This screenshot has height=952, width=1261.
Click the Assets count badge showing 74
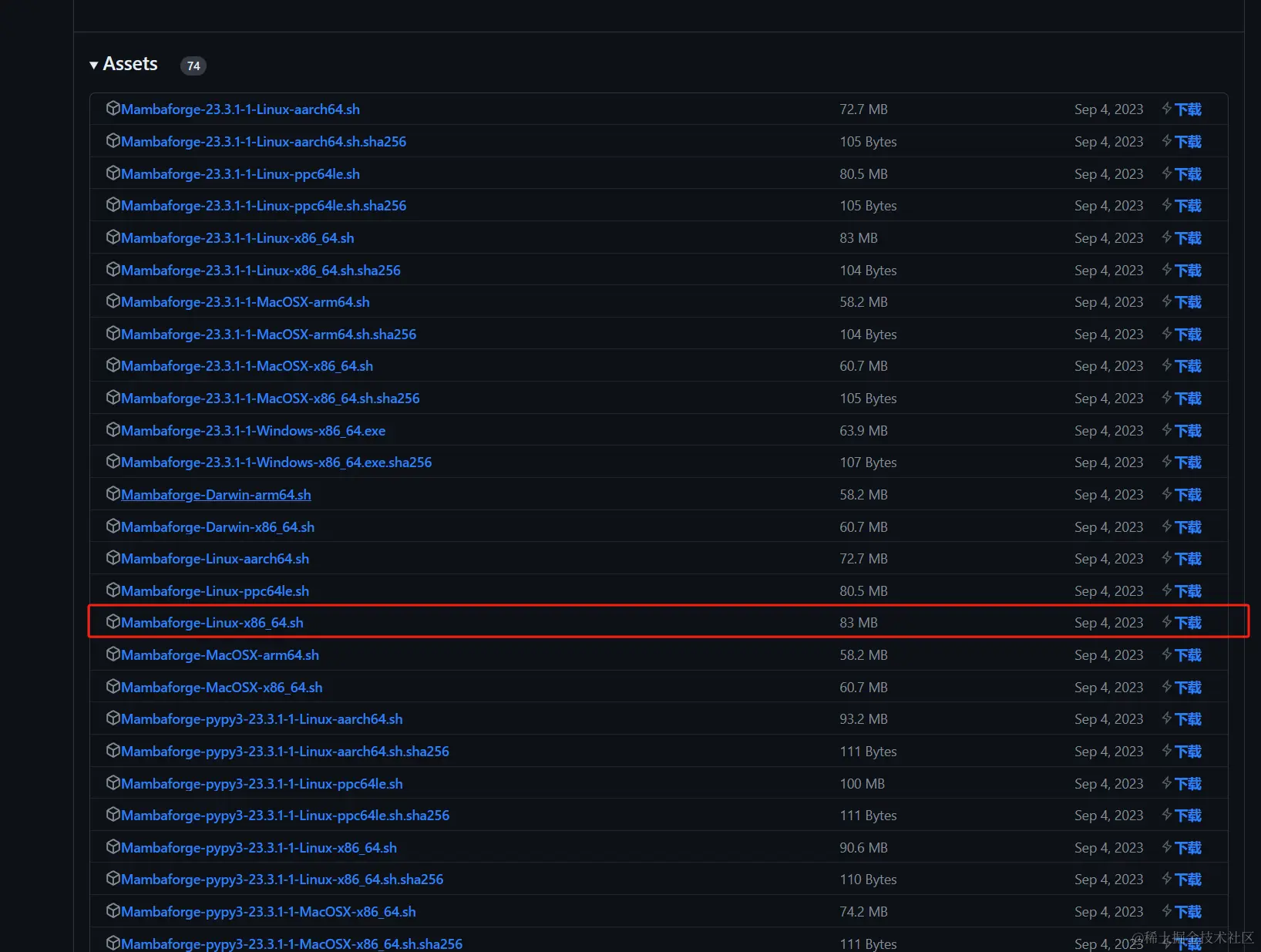[x=193, y=66]
